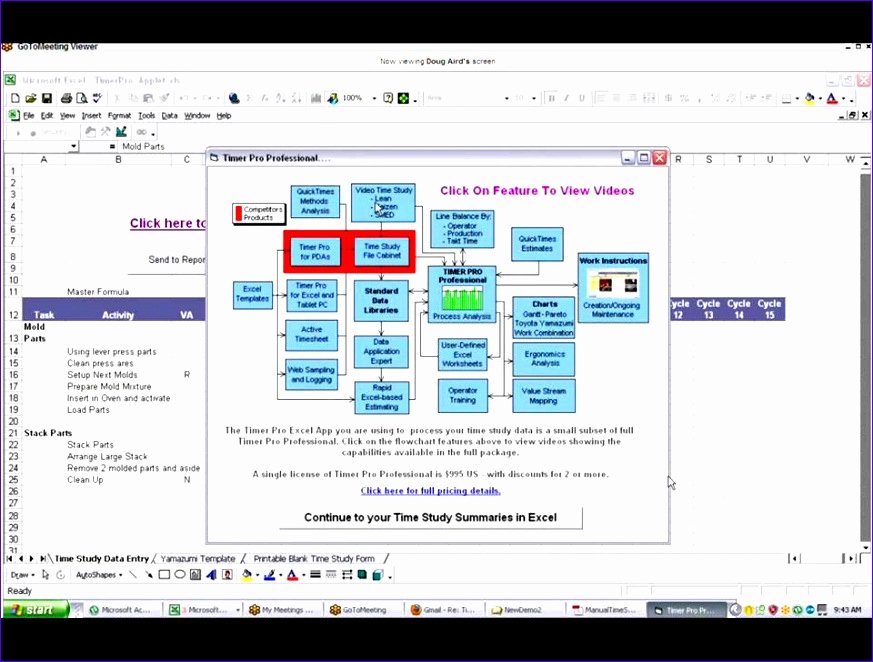Open Office Assistant help question-mark icon
The image size is (873, 662).
pos(388,99)
